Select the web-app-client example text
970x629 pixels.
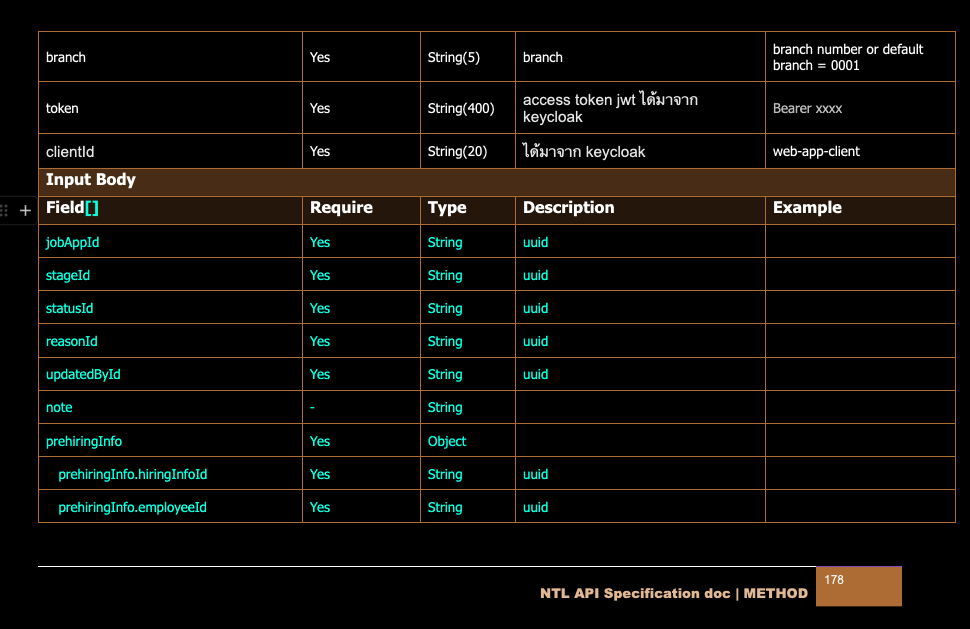tap(816, 152)
